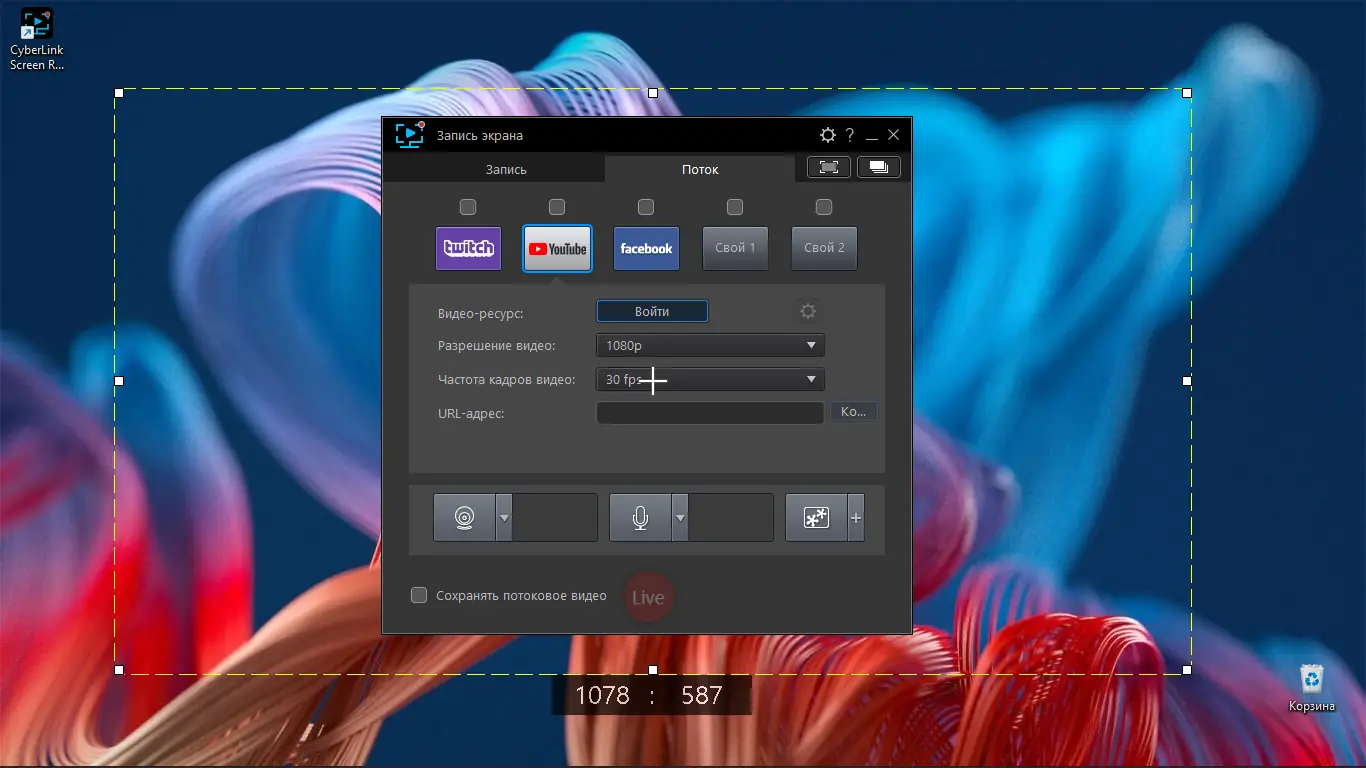
Task: Toggle the microphone button
Action: tap(640, 518)
